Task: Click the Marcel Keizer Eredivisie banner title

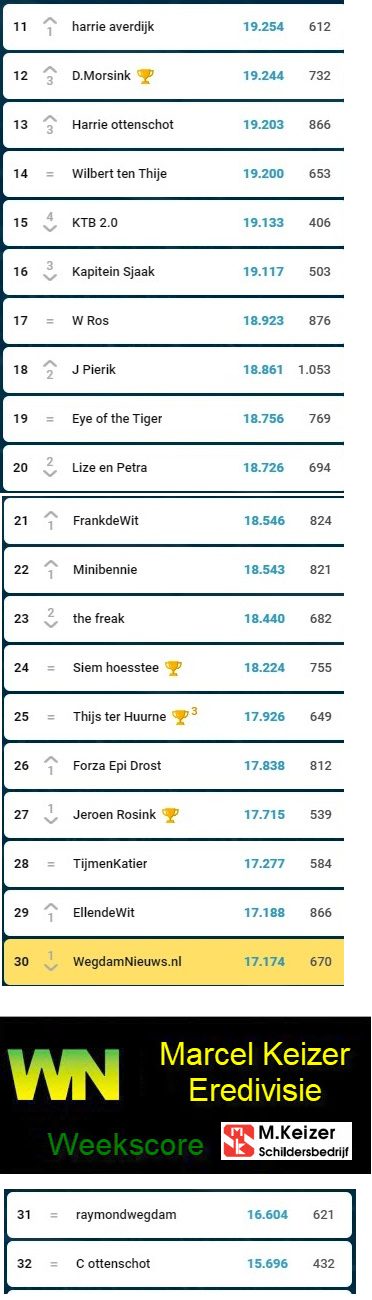Action: [x=254, y=1071]
